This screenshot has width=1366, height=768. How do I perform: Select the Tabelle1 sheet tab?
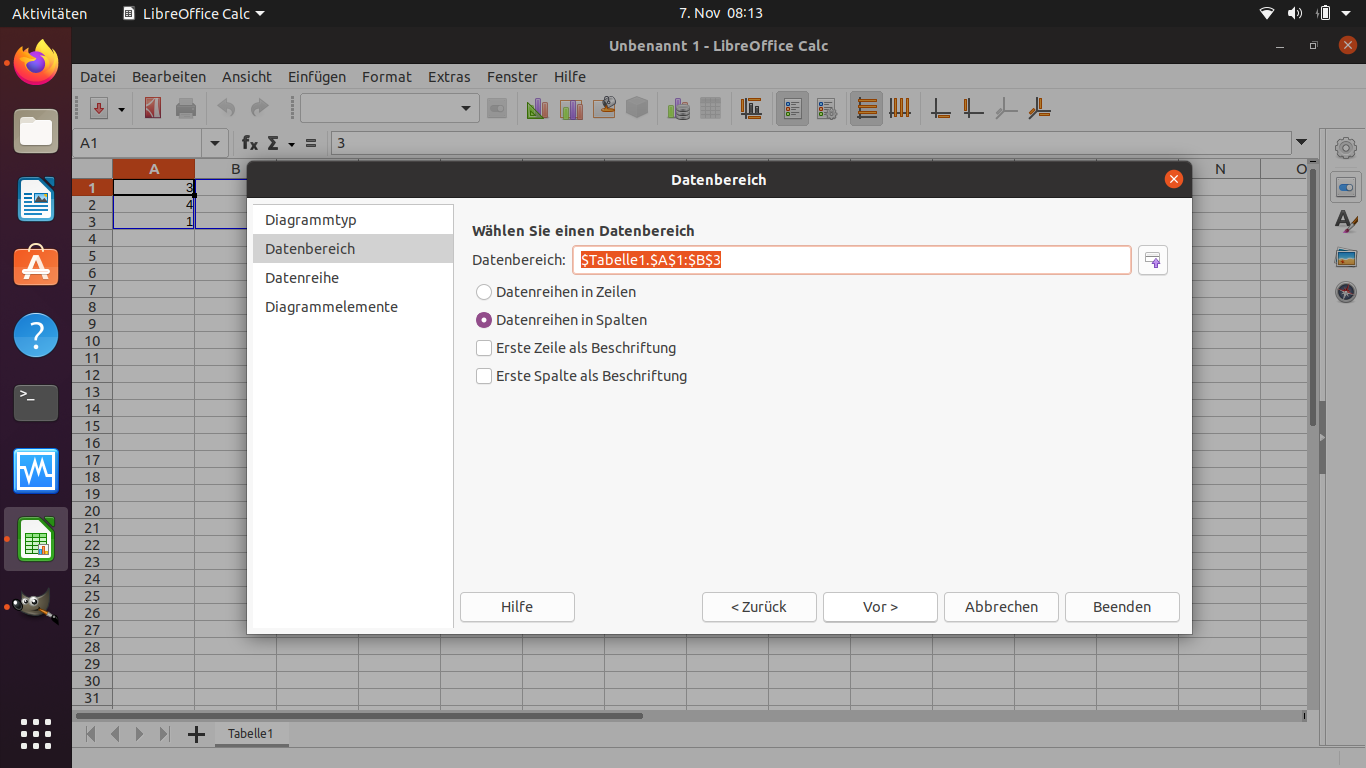click(x=250, y=734)
